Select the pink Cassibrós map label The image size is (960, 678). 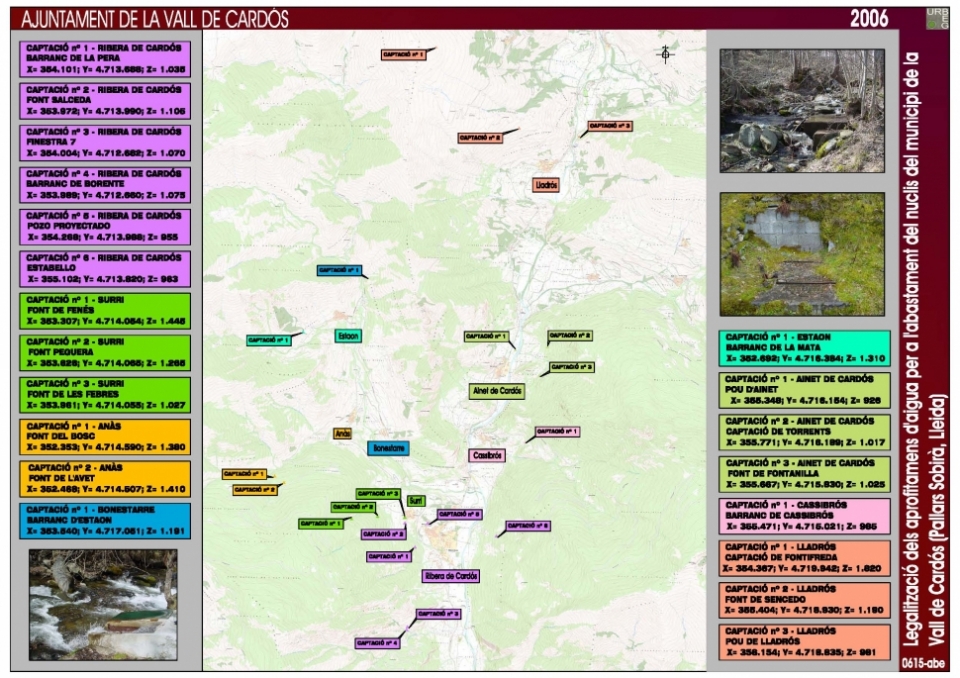coord(487,455)
